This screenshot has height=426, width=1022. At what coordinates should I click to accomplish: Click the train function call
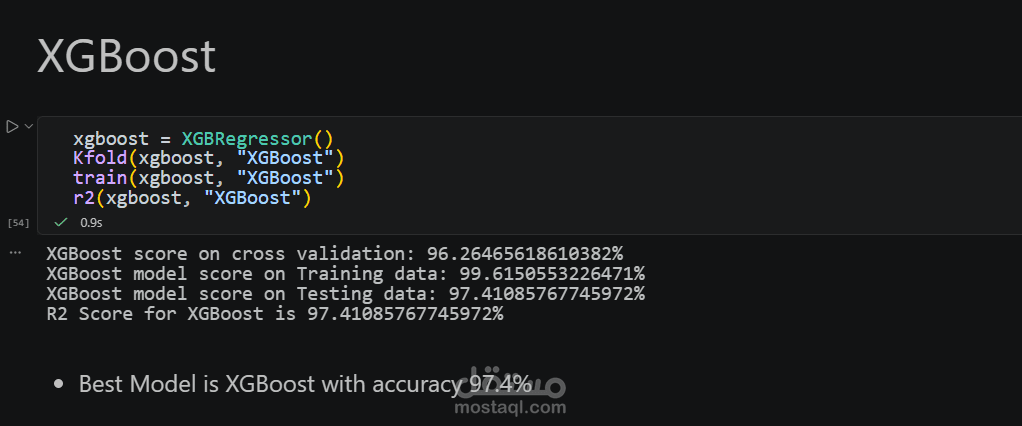100,178
